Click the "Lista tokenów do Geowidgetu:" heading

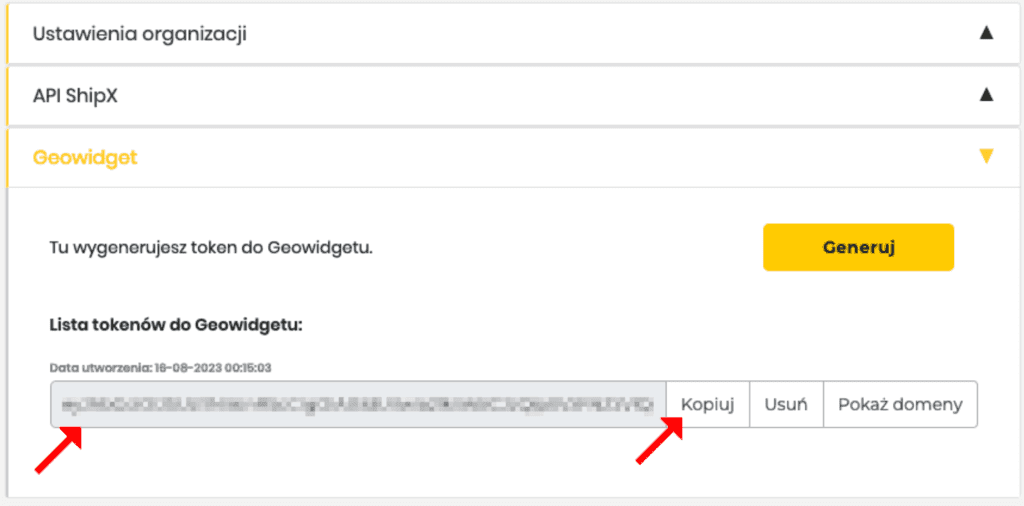(x=176, y=325)
